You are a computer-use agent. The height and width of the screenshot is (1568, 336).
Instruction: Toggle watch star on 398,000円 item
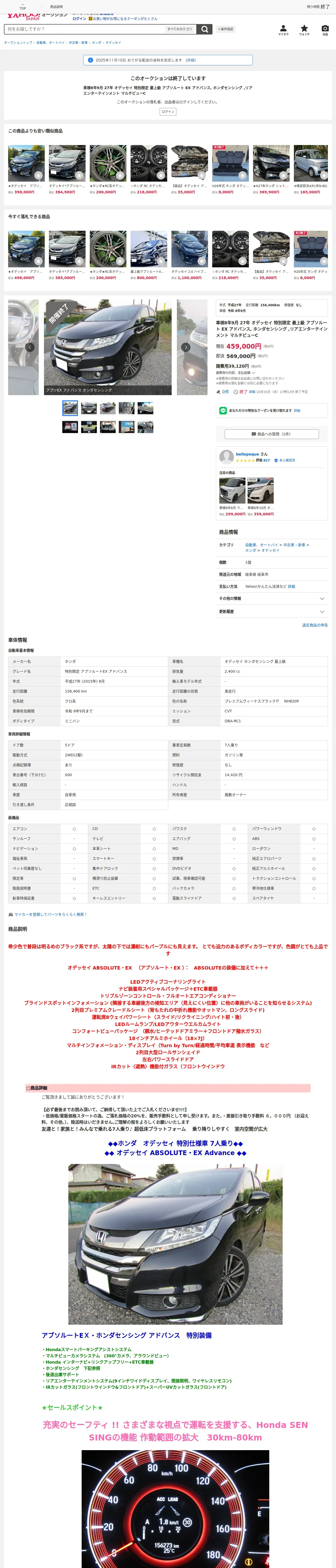38,175
